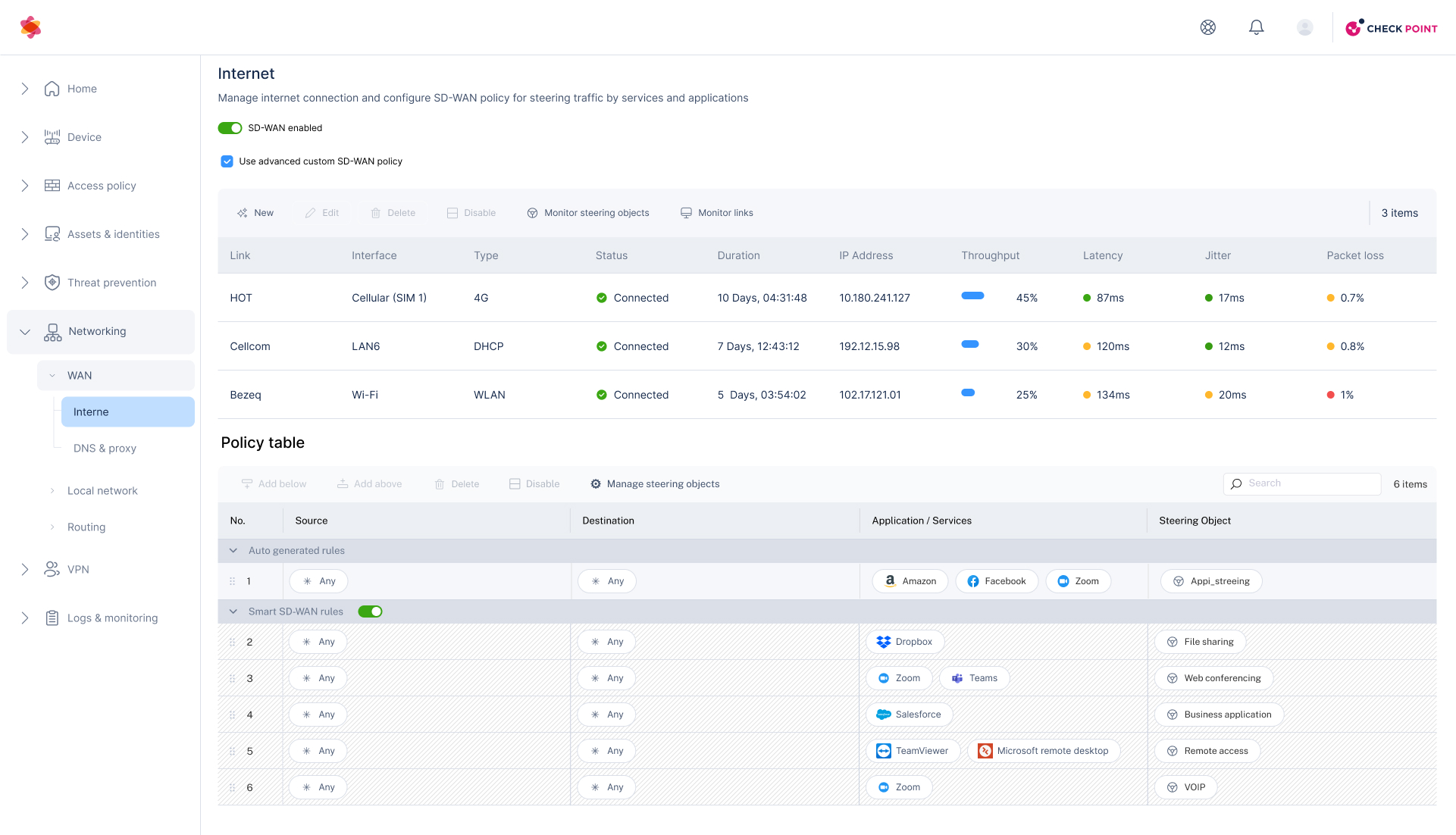Click Monitor links button
The image size is (1456, 835).
point(716,213)
